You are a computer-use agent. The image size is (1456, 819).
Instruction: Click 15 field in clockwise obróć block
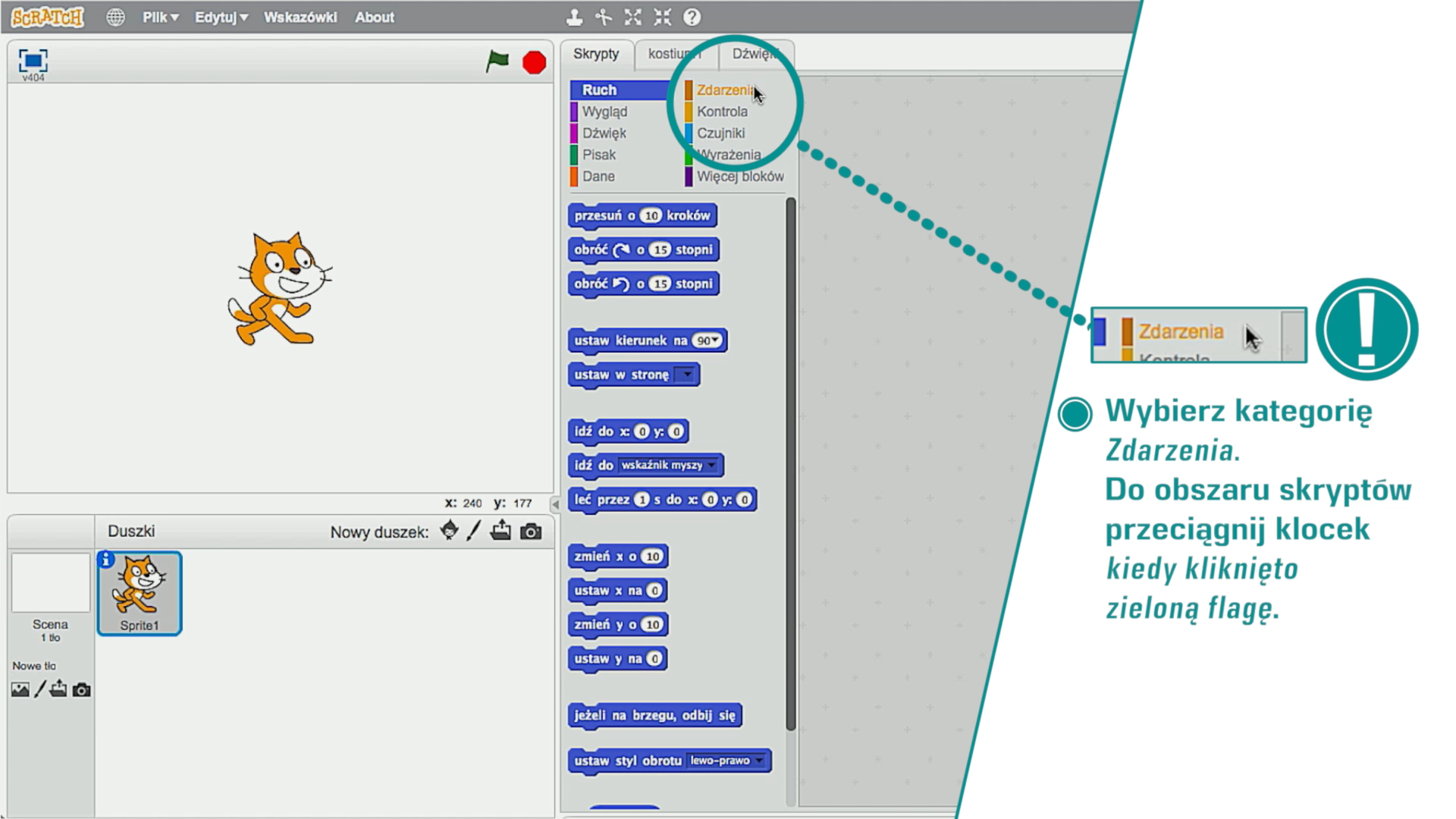pos(661,249)
